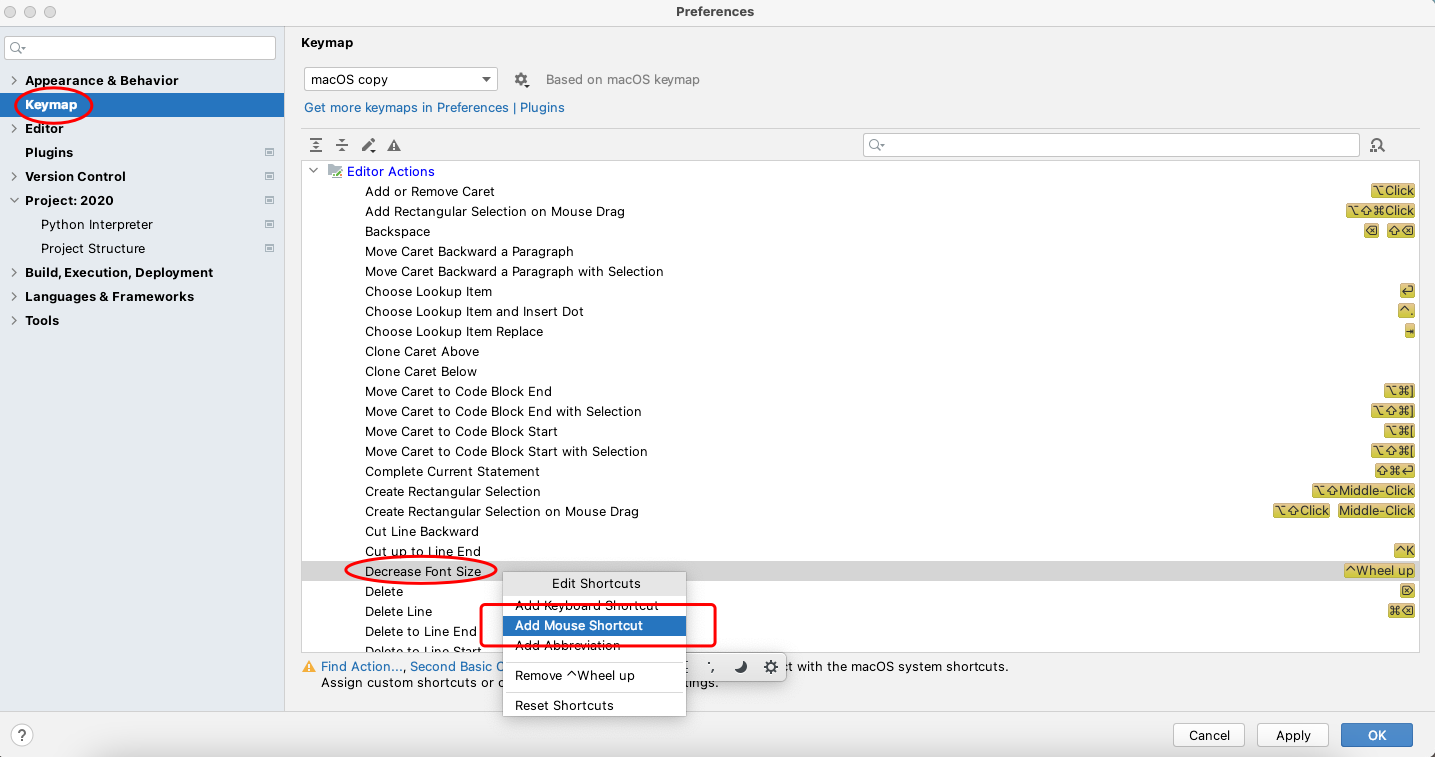The height and width of the screenshot is (757, 1435).
Task: Expand Build, Execution, Deployment section
Action: 13,272
